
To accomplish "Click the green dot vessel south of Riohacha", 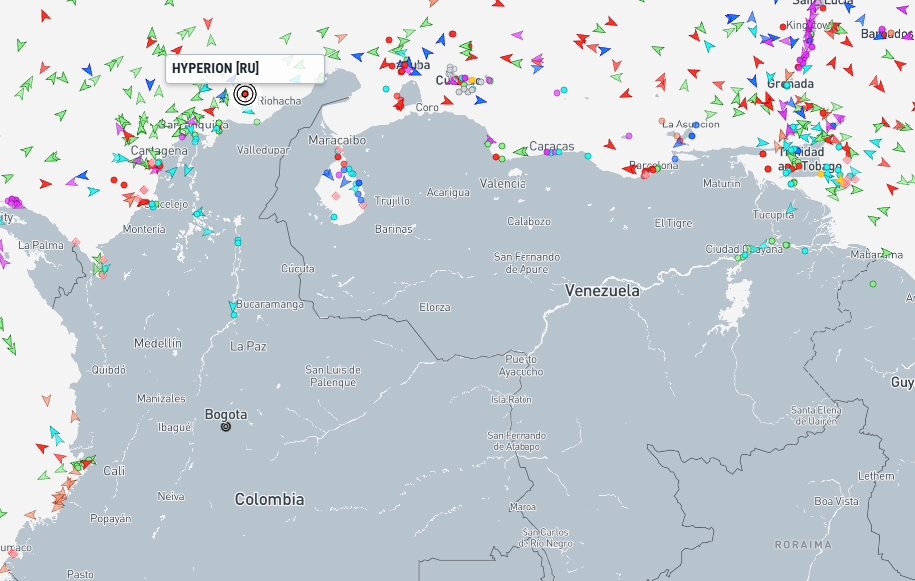I will coord(257,122).
